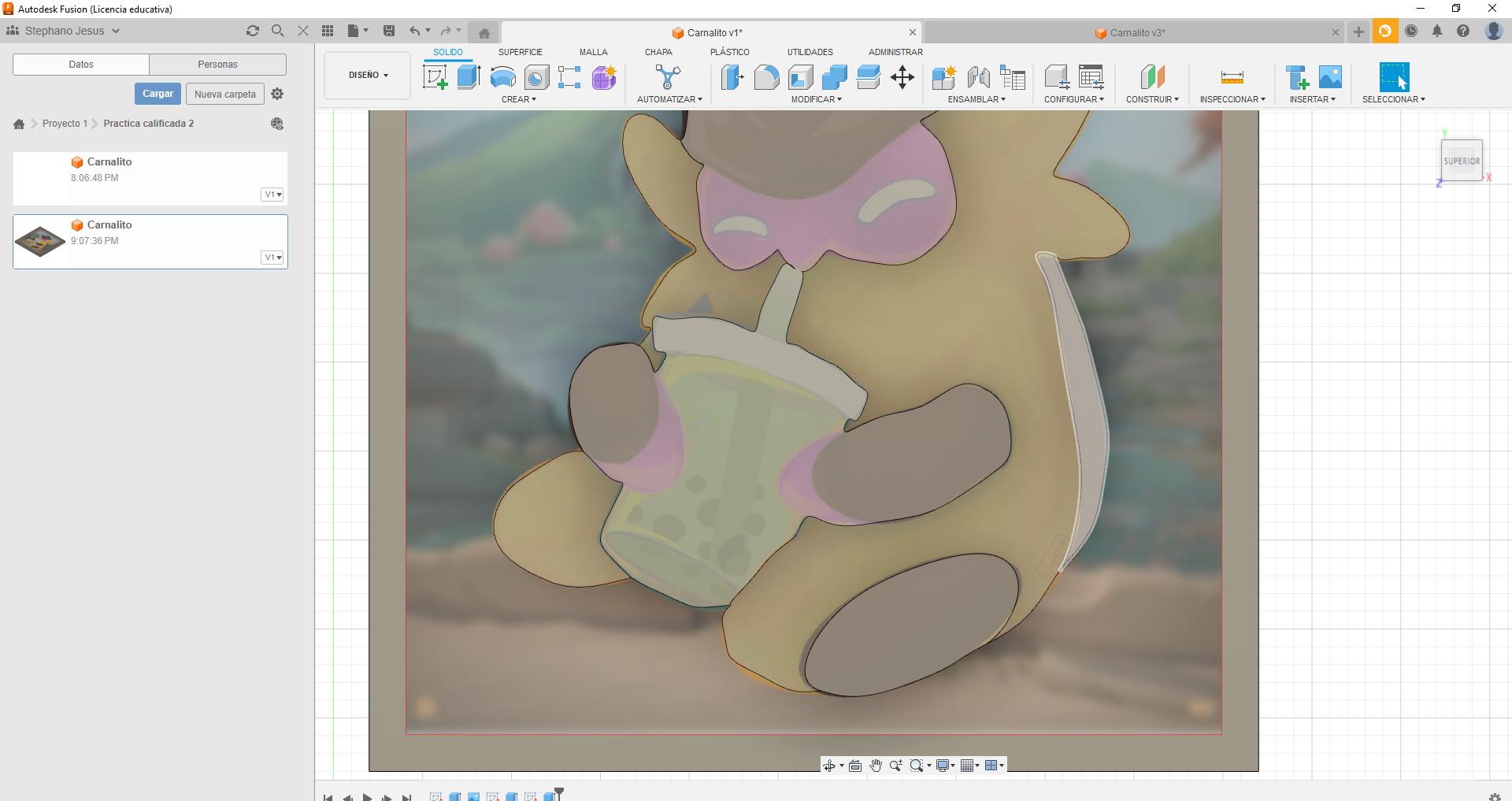
Task: Switch to the UTILIDADES tab
Action: pos(810,52)
